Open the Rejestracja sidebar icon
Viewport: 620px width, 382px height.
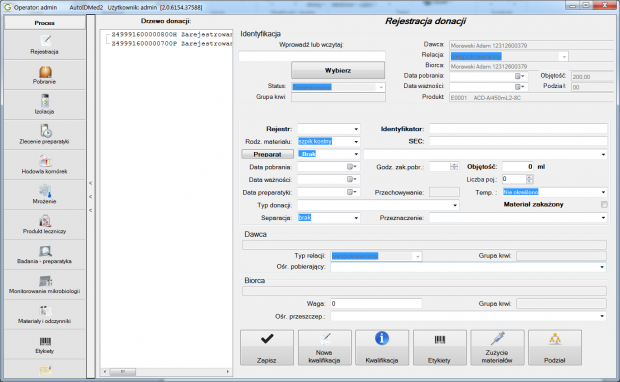point(45,45)
